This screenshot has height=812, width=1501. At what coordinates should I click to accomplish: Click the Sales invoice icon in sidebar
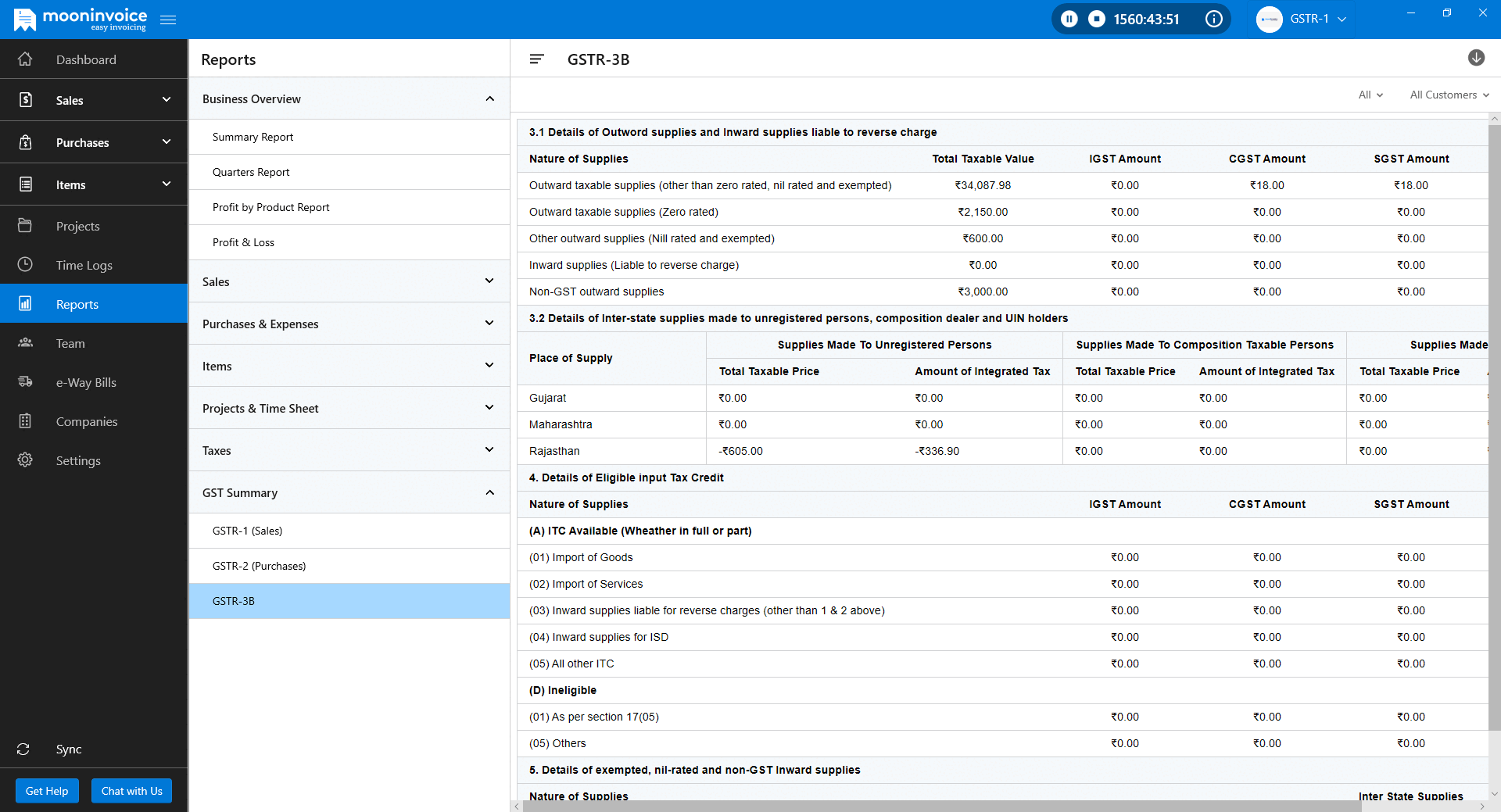click(25, 100)
